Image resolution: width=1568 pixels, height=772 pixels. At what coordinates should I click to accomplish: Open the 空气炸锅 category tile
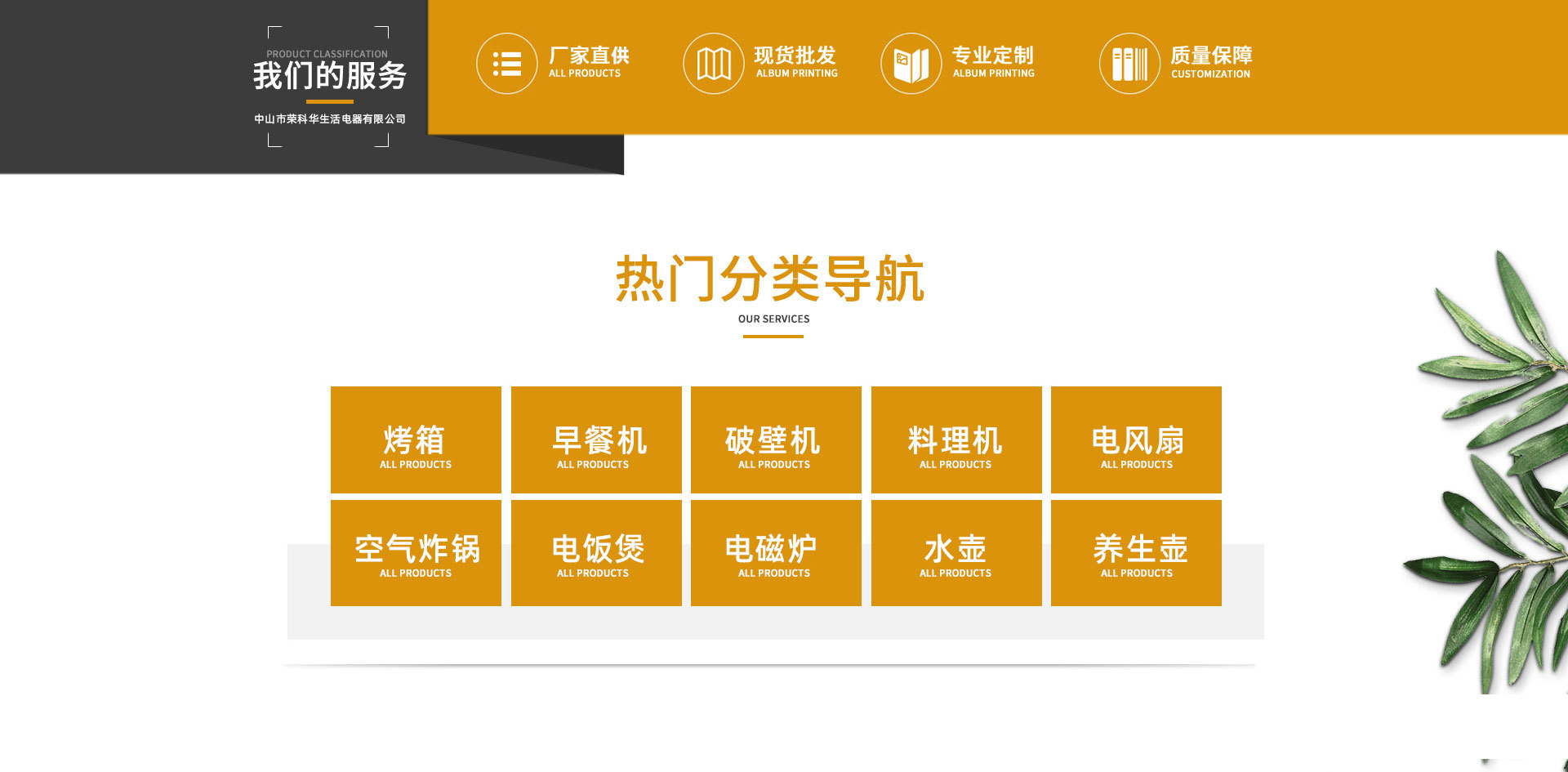416,553
